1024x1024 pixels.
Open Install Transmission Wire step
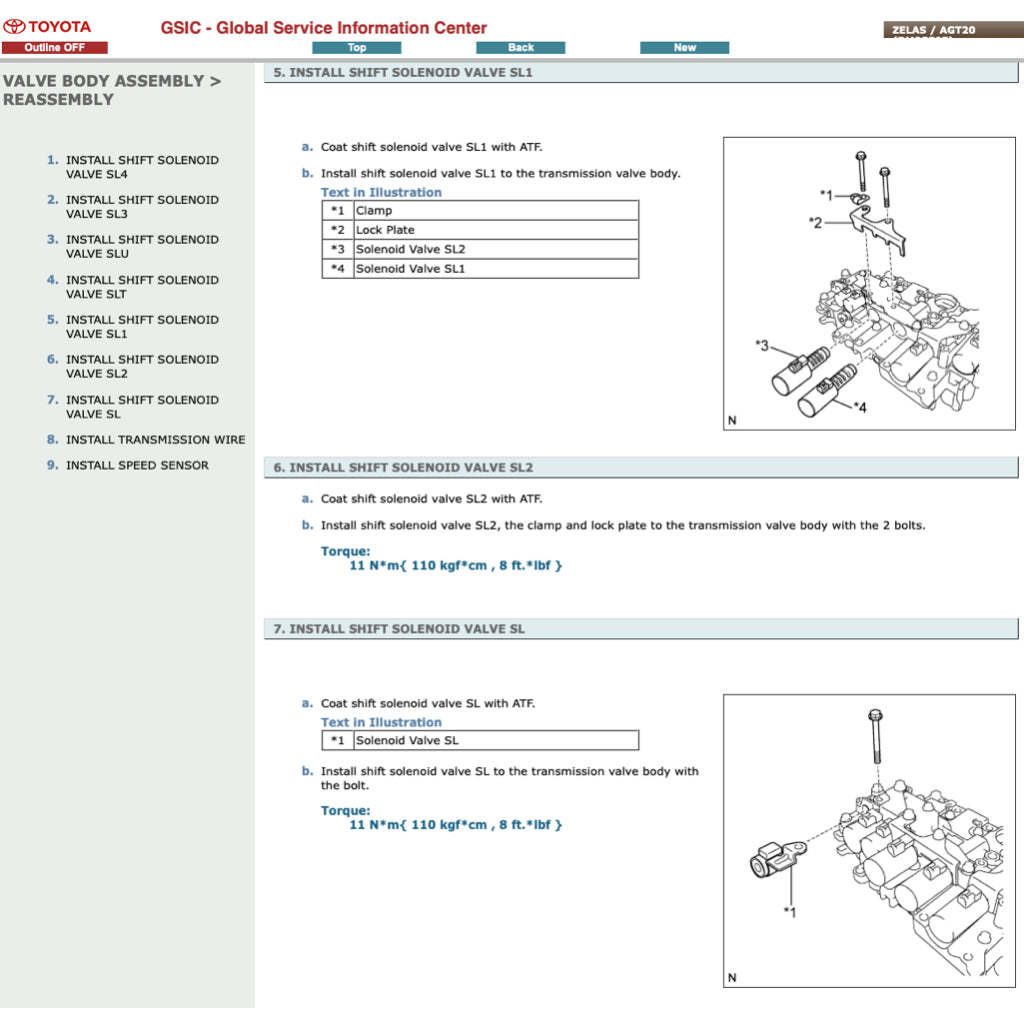coord(155,440)
